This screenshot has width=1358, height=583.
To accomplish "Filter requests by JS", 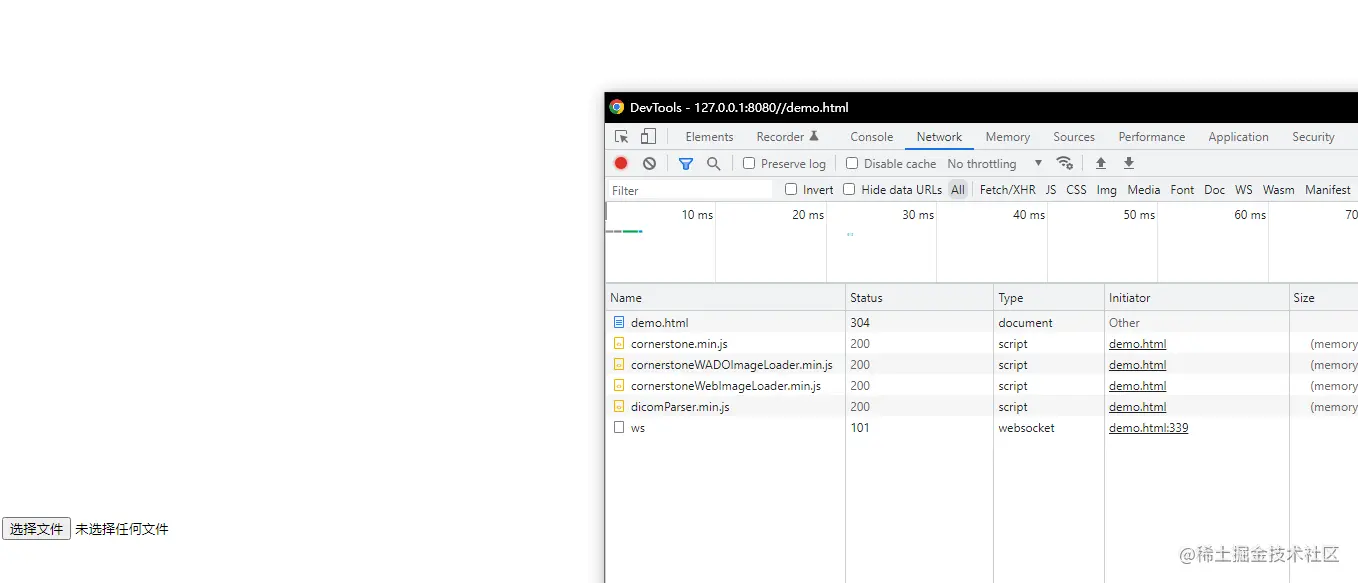I will pyautogui.click(x=1051, y=189).
